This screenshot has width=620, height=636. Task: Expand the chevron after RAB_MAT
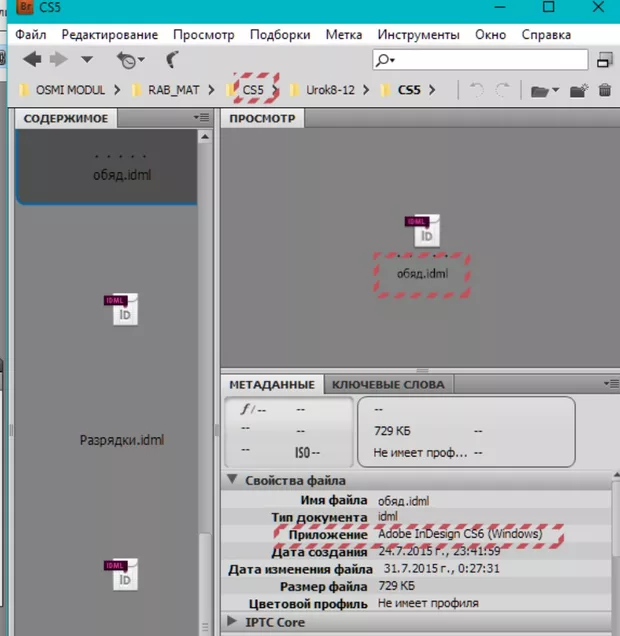[211, 90]
